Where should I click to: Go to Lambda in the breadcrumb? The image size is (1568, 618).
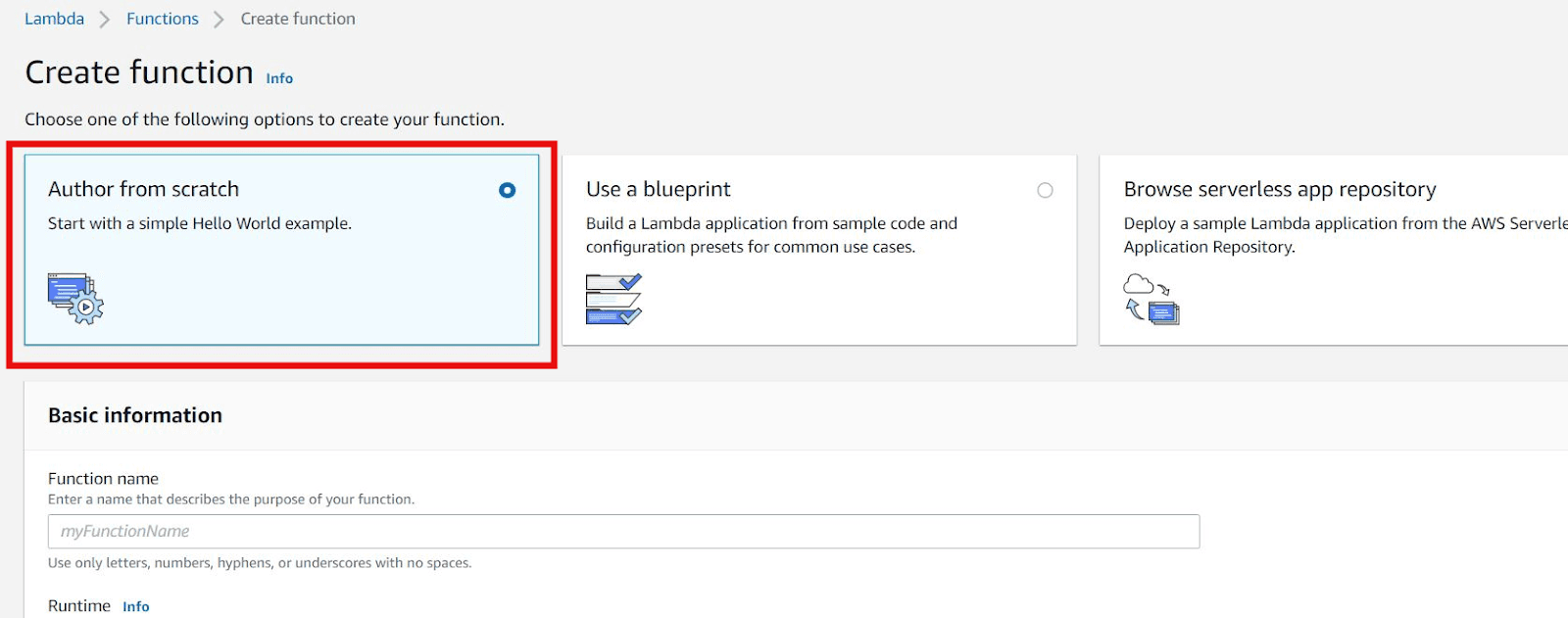(x=54, y=19)
